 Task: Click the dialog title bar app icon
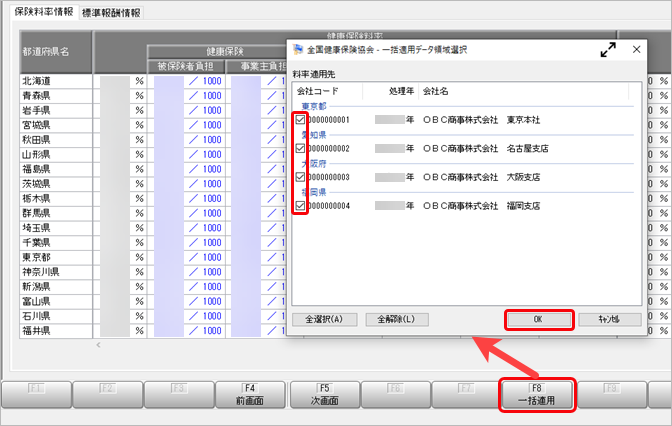(298, 50)
